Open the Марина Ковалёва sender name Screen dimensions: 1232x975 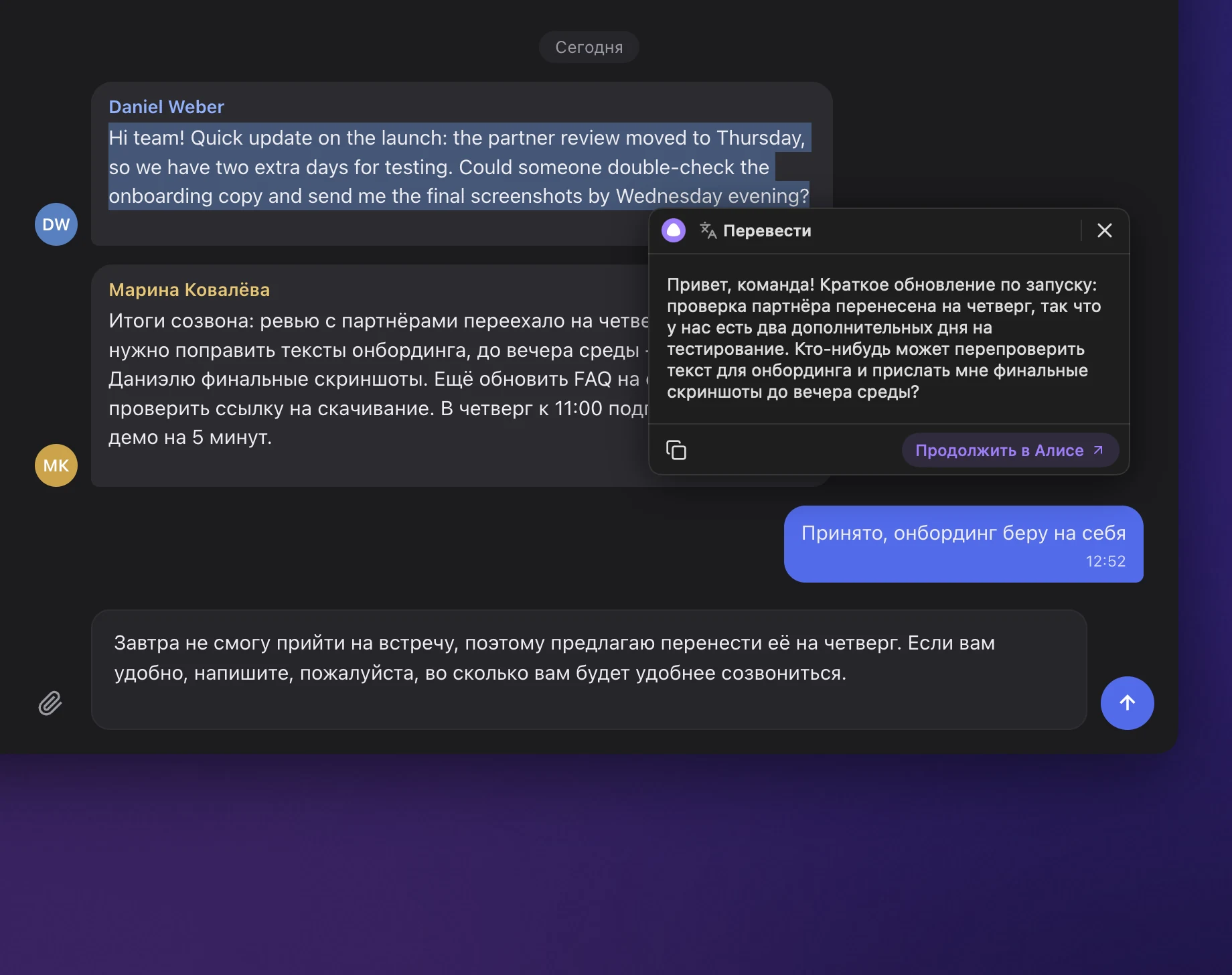[189, 290]
